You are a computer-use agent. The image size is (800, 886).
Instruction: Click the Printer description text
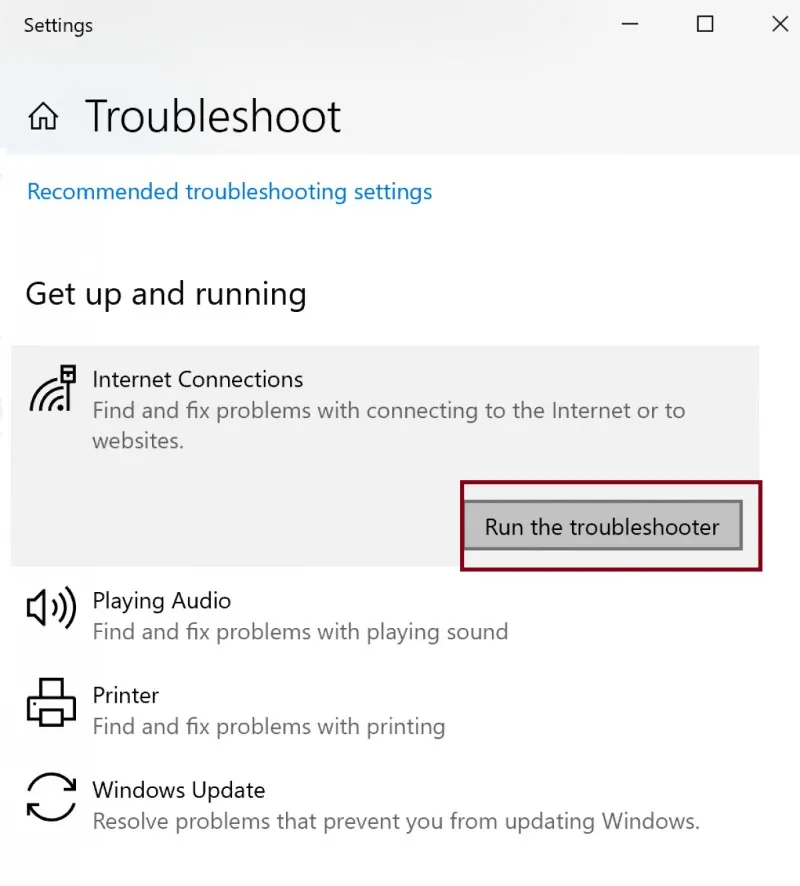point(268,727)
